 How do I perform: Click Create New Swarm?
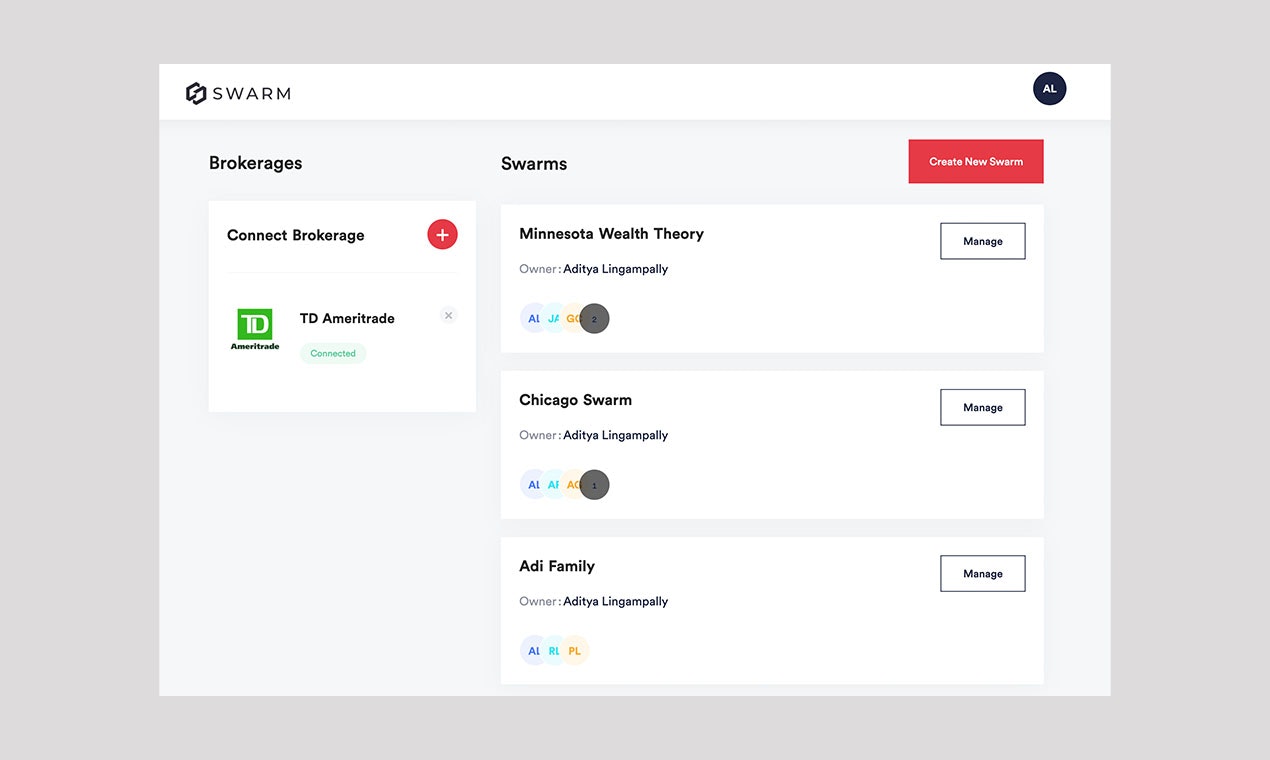point(975,161)
